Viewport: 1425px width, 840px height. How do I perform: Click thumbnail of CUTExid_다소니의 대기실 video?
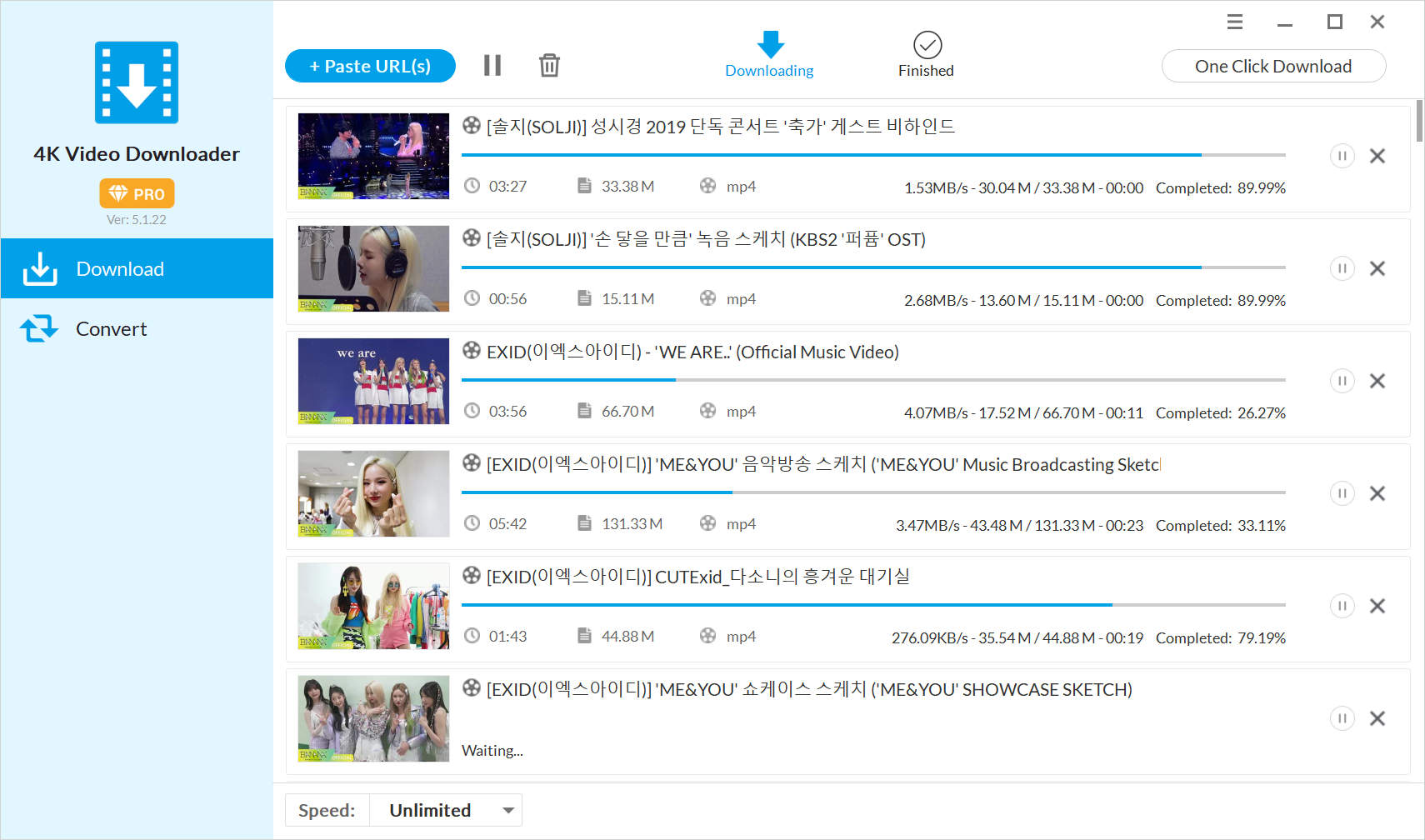click(x=373, y=606)
